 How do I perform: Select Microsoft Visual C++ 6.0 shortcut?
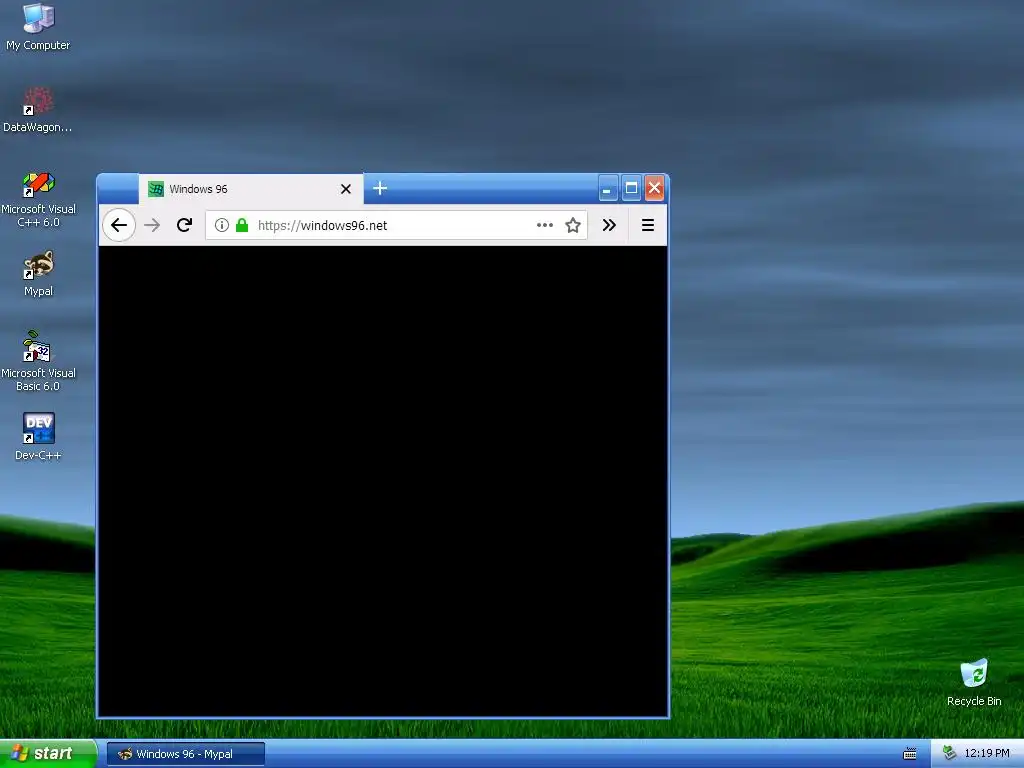(38, 199)
